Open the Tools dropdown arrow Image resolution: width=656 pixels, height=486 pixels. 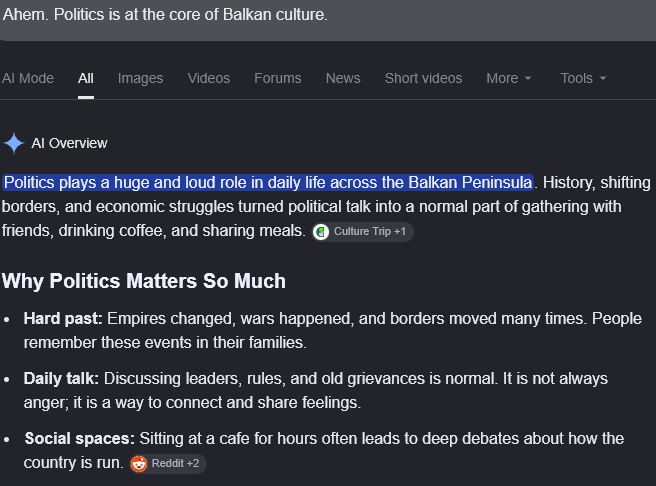[x=603, y=78]
